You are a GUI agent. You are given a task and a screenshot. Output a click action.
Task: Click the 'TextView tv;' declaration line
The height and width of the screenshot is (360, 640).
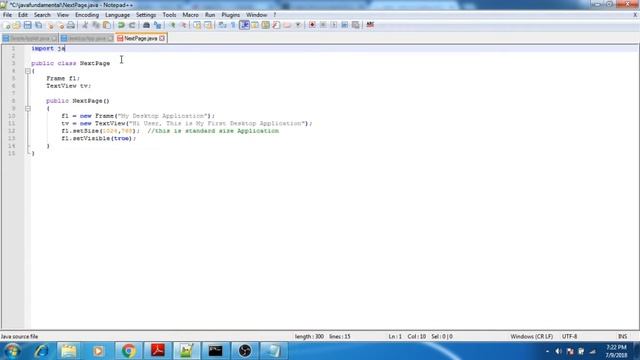pyautogui.click(x=68, y=86)
